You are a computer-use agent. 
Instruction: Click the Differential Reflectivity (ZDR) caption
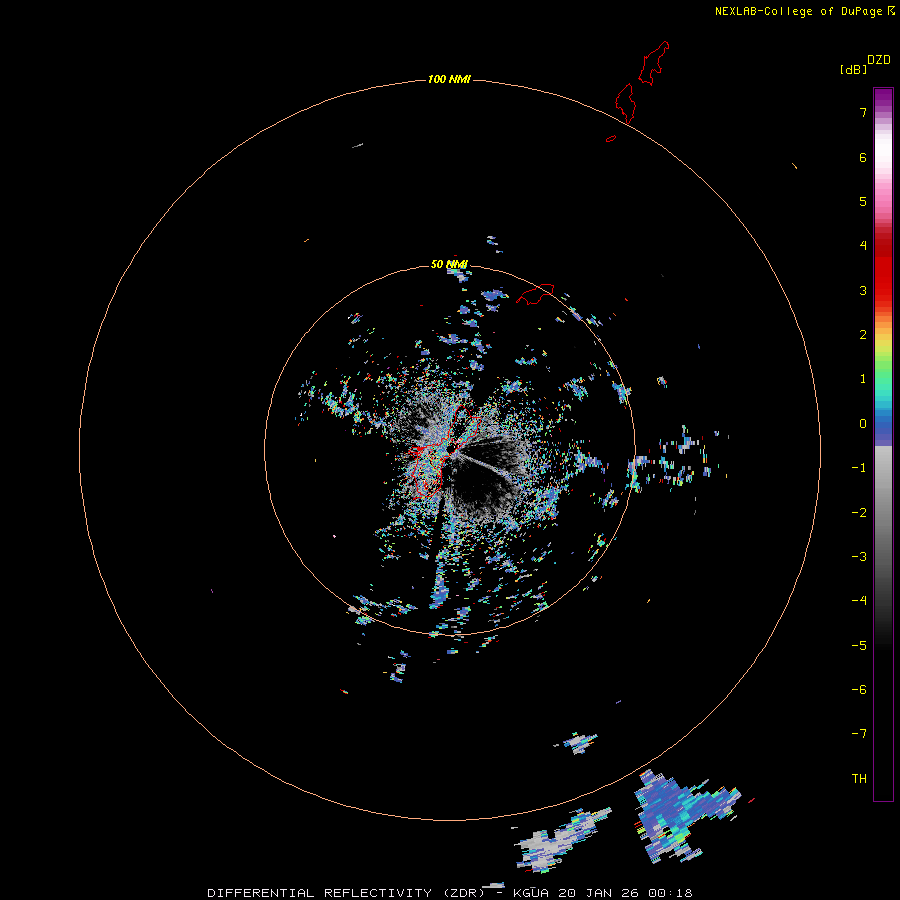pyautogui.click(x=346, y=893)
